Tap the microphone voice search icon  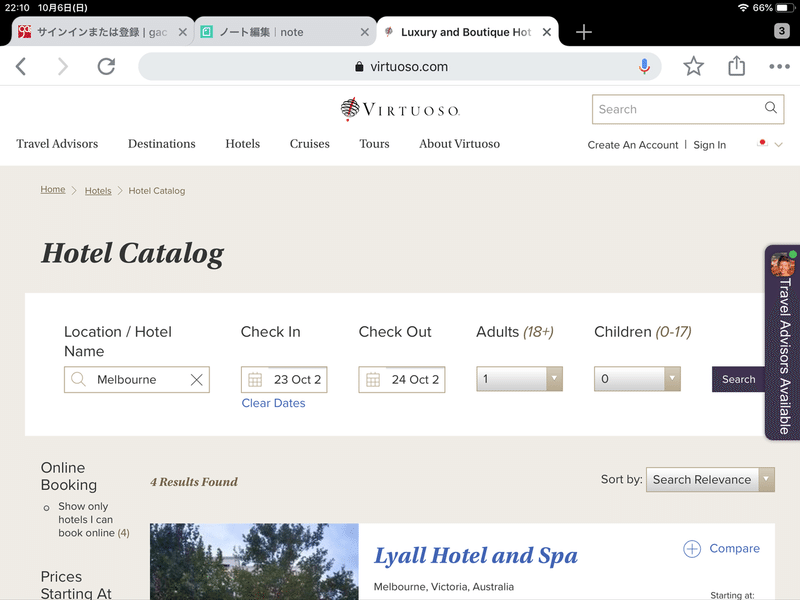pyautogui.click(x=644, y=66)
